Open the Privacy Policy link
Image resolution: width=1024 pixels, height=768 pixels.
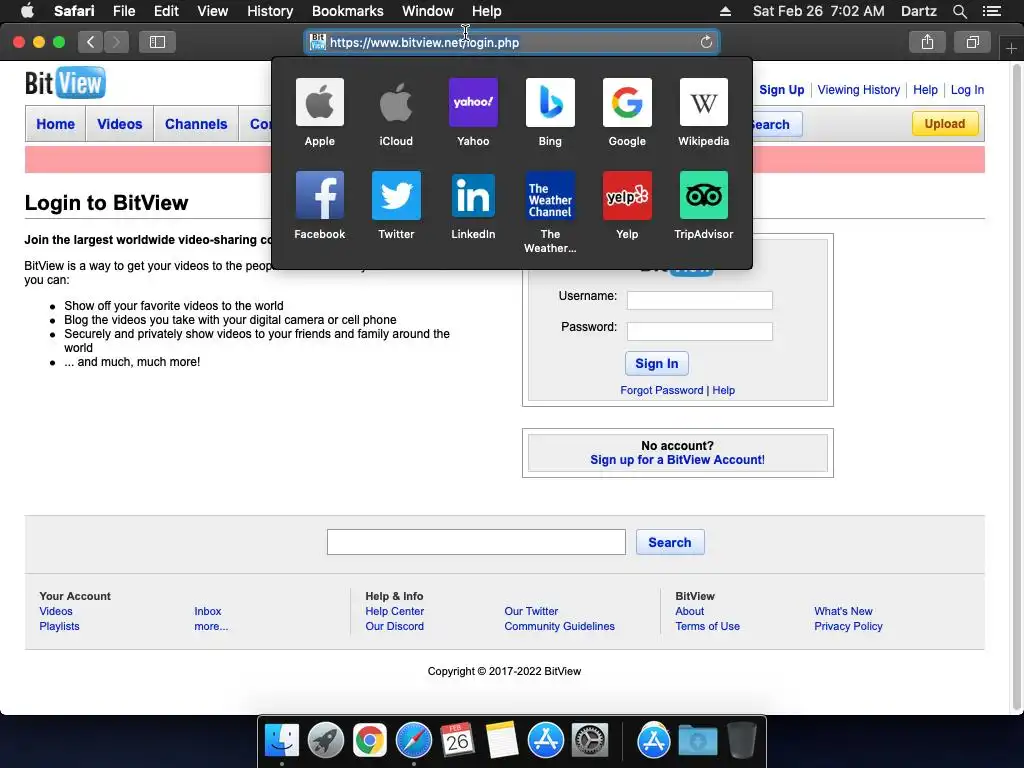pyautogui.click(x=848, y=626)
